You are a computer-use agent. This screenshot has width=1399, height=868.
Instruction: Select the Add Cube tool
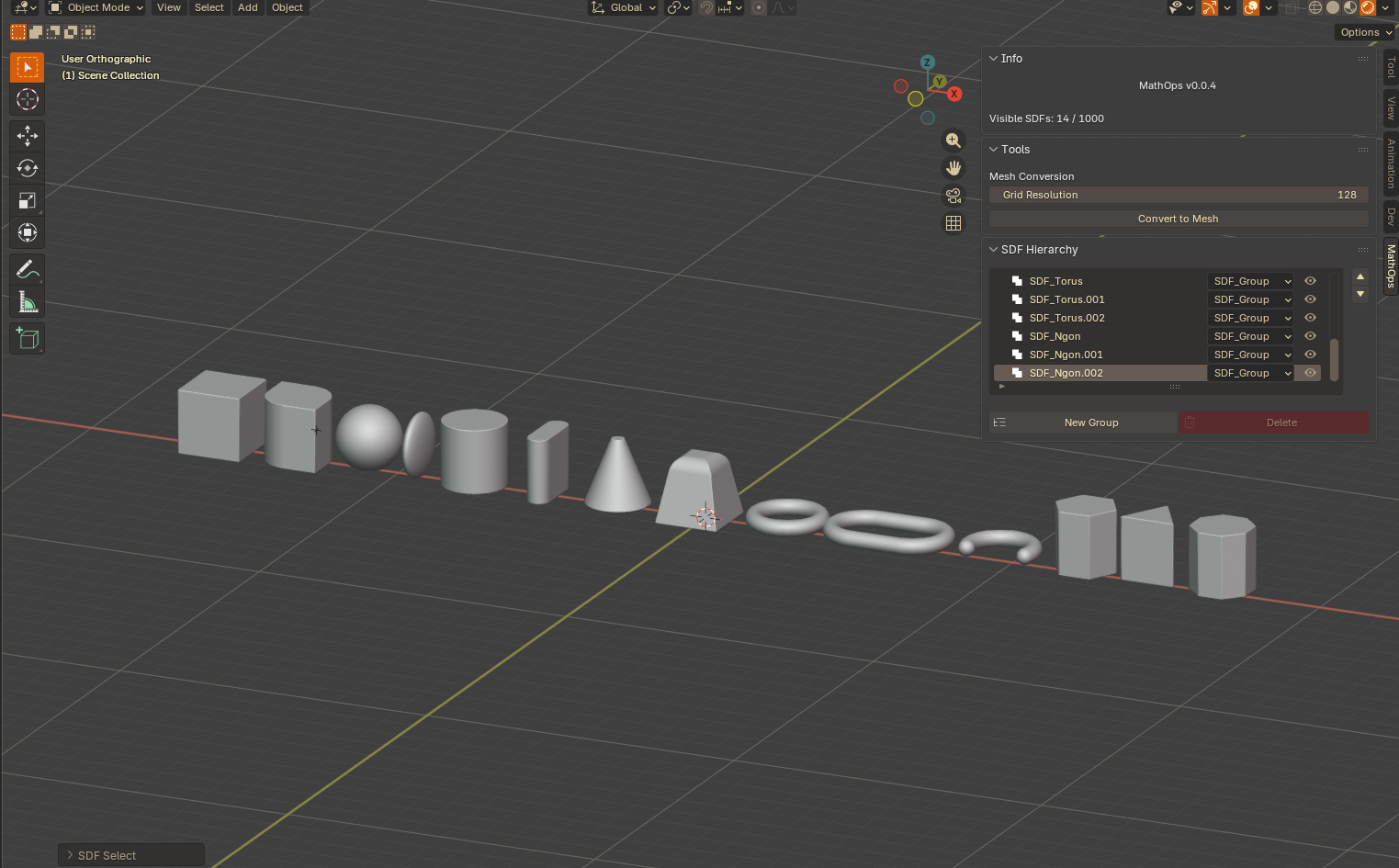[28, 338]
